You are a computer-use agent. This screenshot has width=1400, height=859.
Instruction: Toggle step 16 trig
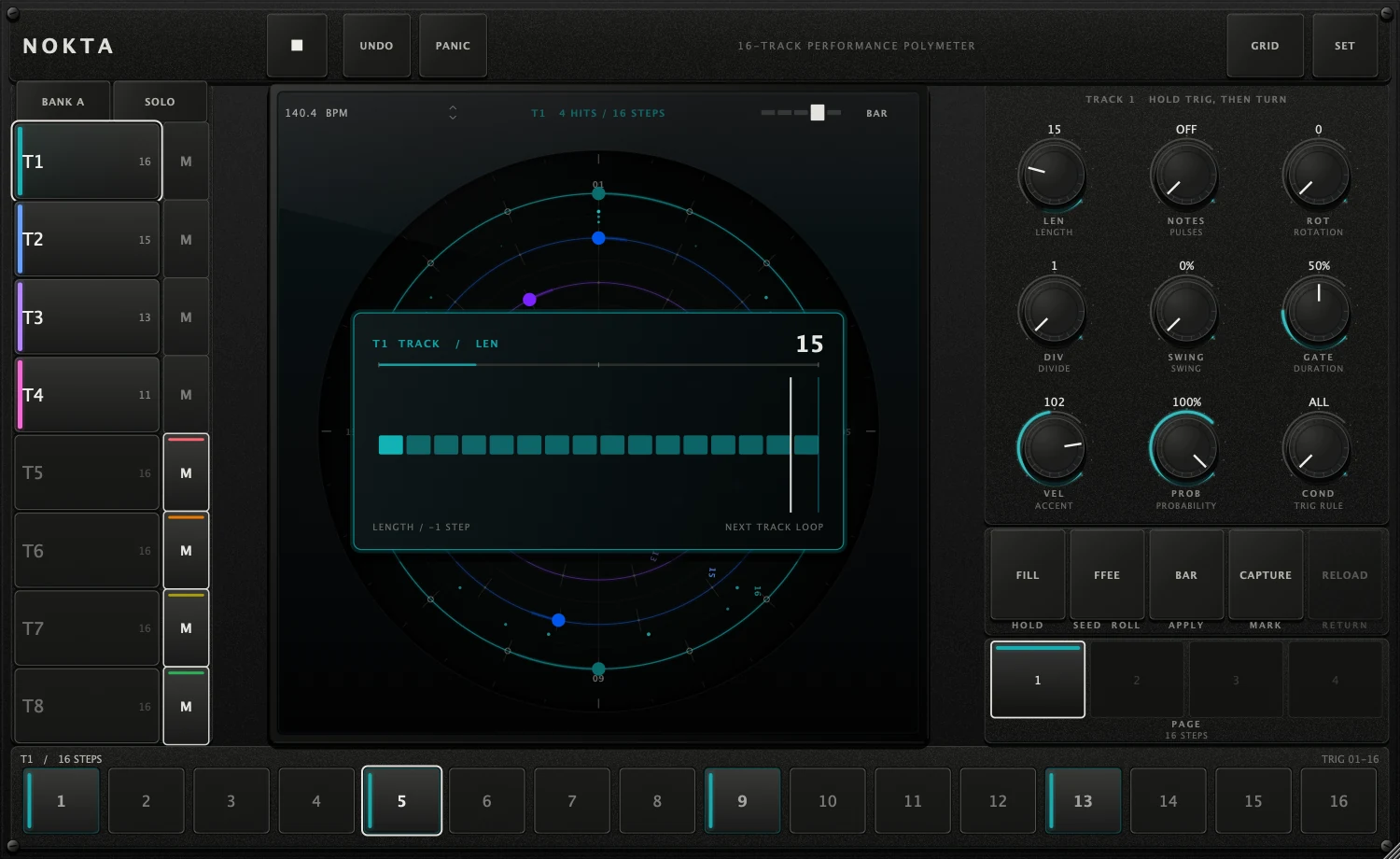1338,801
